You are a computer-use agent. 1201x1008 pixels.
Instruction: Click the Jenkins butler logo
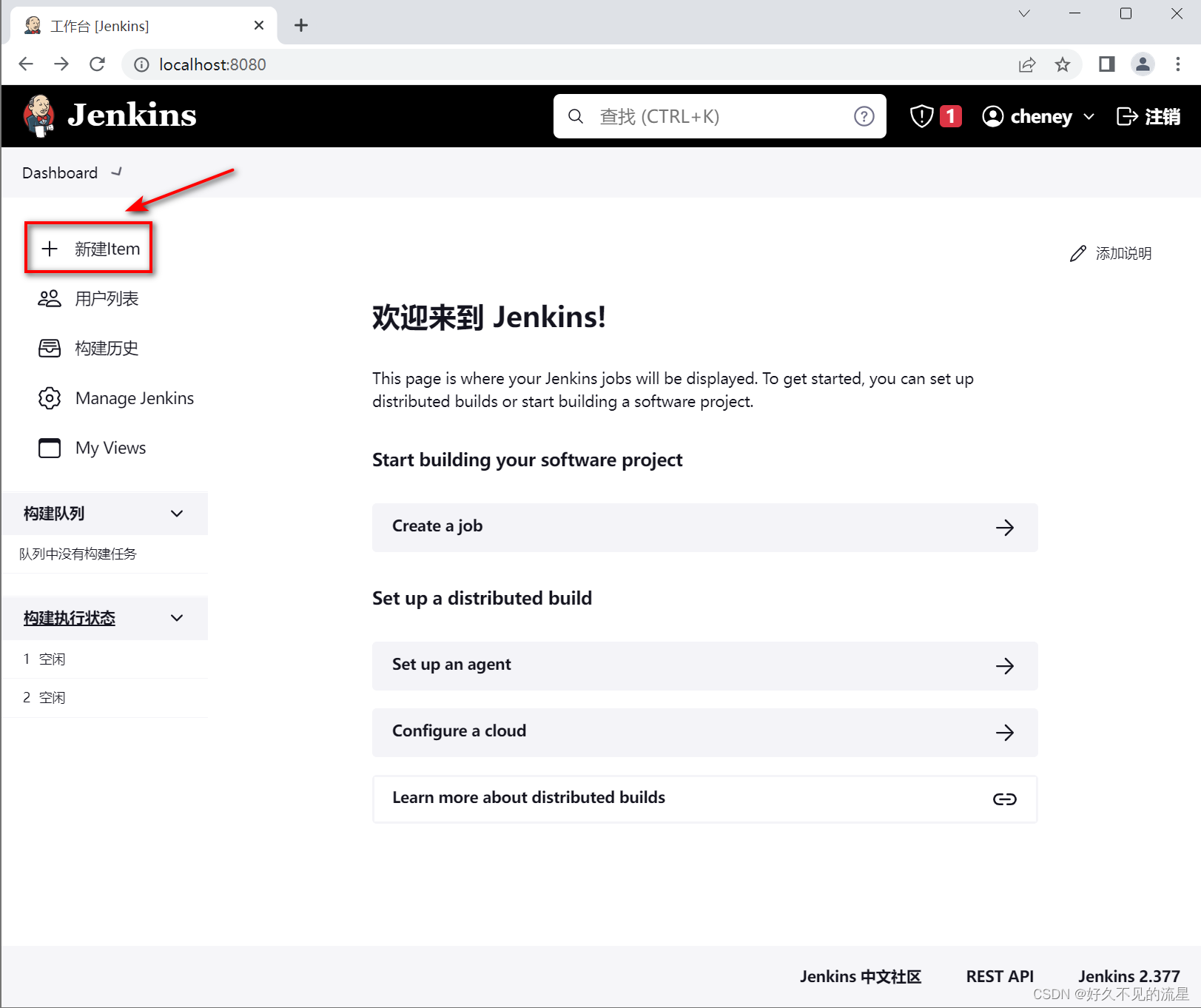(39, 115)
